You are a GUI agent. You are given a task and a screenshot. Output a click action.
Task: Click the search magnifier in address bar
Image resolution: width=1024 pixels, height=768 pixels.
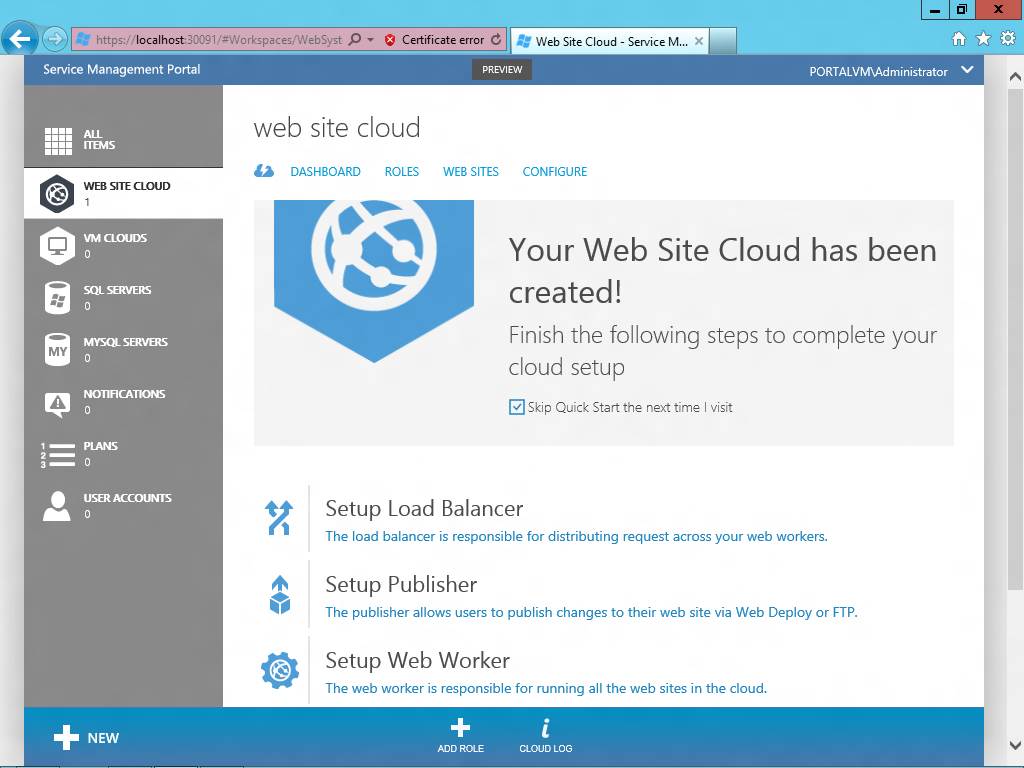tap(355, 40)
